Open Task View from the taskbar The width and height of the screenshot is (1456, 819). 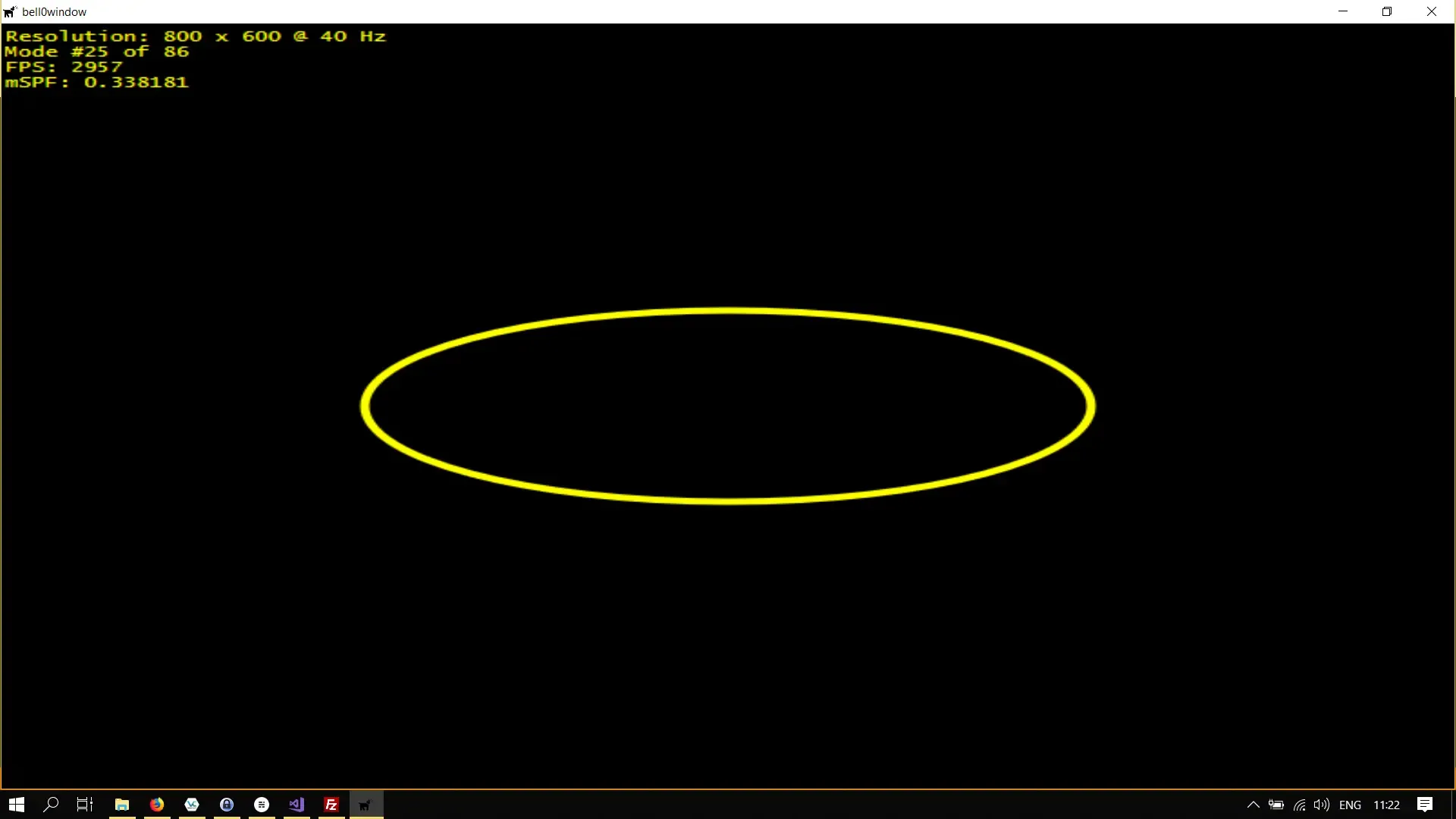click(83, 805)
